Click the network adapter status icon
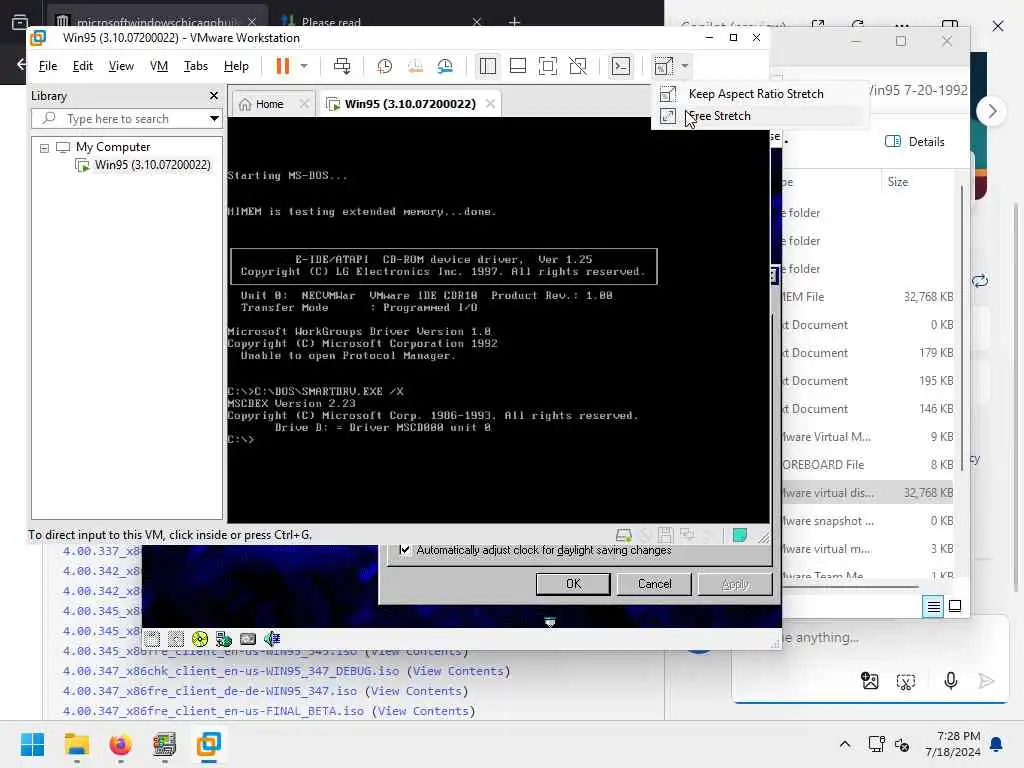Image resolution: width=1024 pixels, height=768 pixels. (687, 536)
